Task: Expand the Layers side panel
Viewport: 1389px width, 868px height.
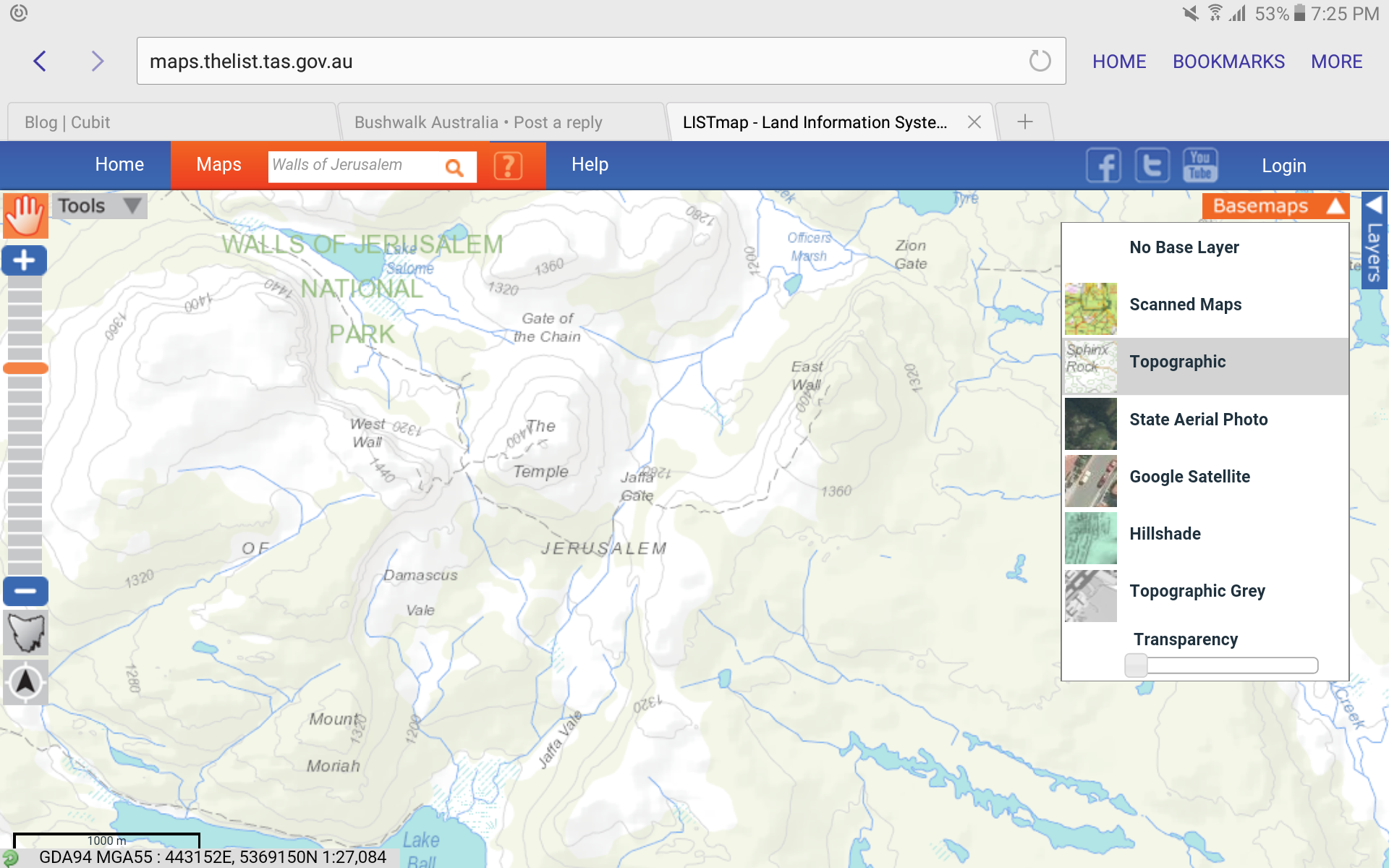Action: click(1374, 241)
